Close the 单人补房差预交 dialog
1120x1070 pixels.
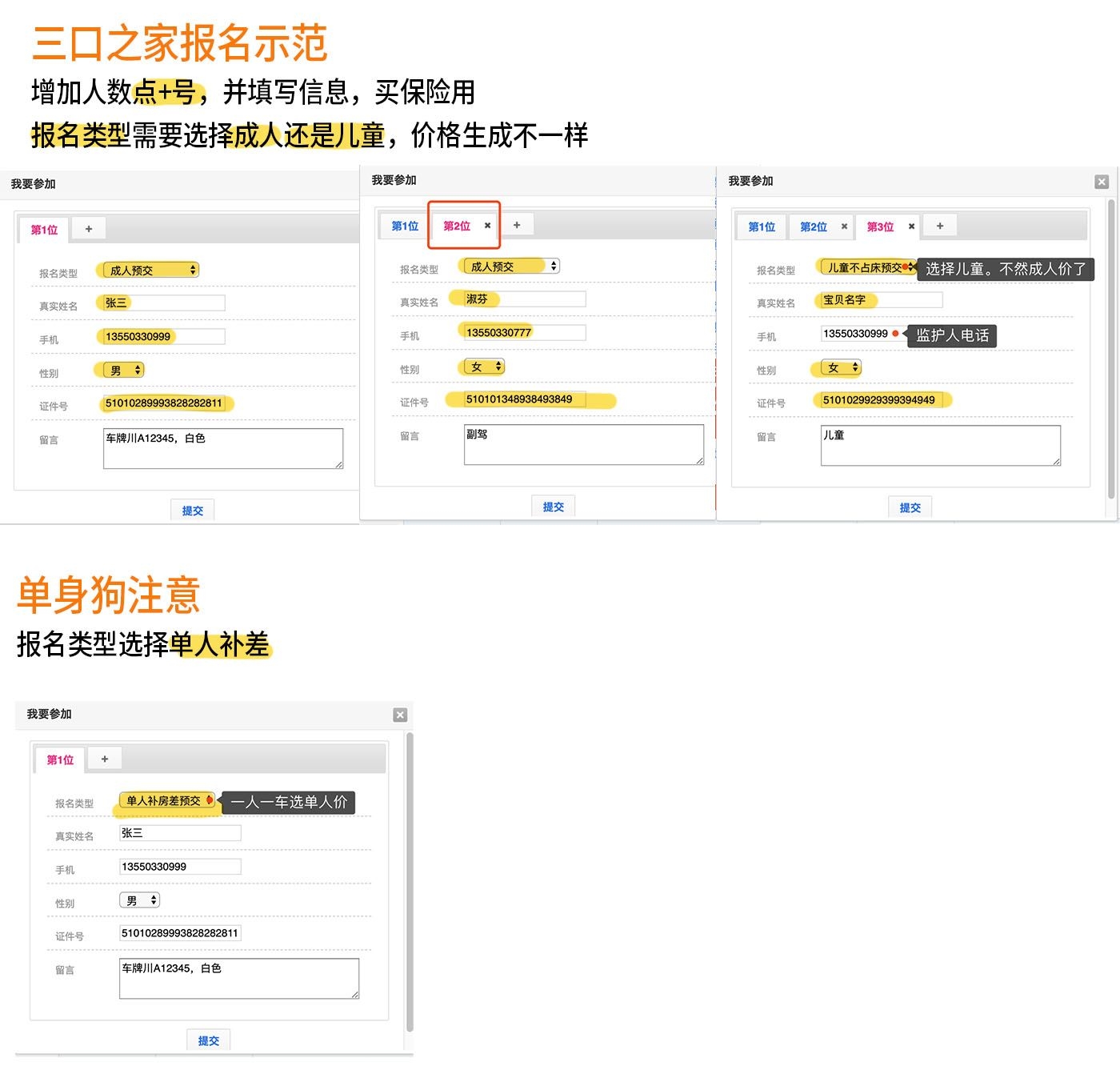401,715
